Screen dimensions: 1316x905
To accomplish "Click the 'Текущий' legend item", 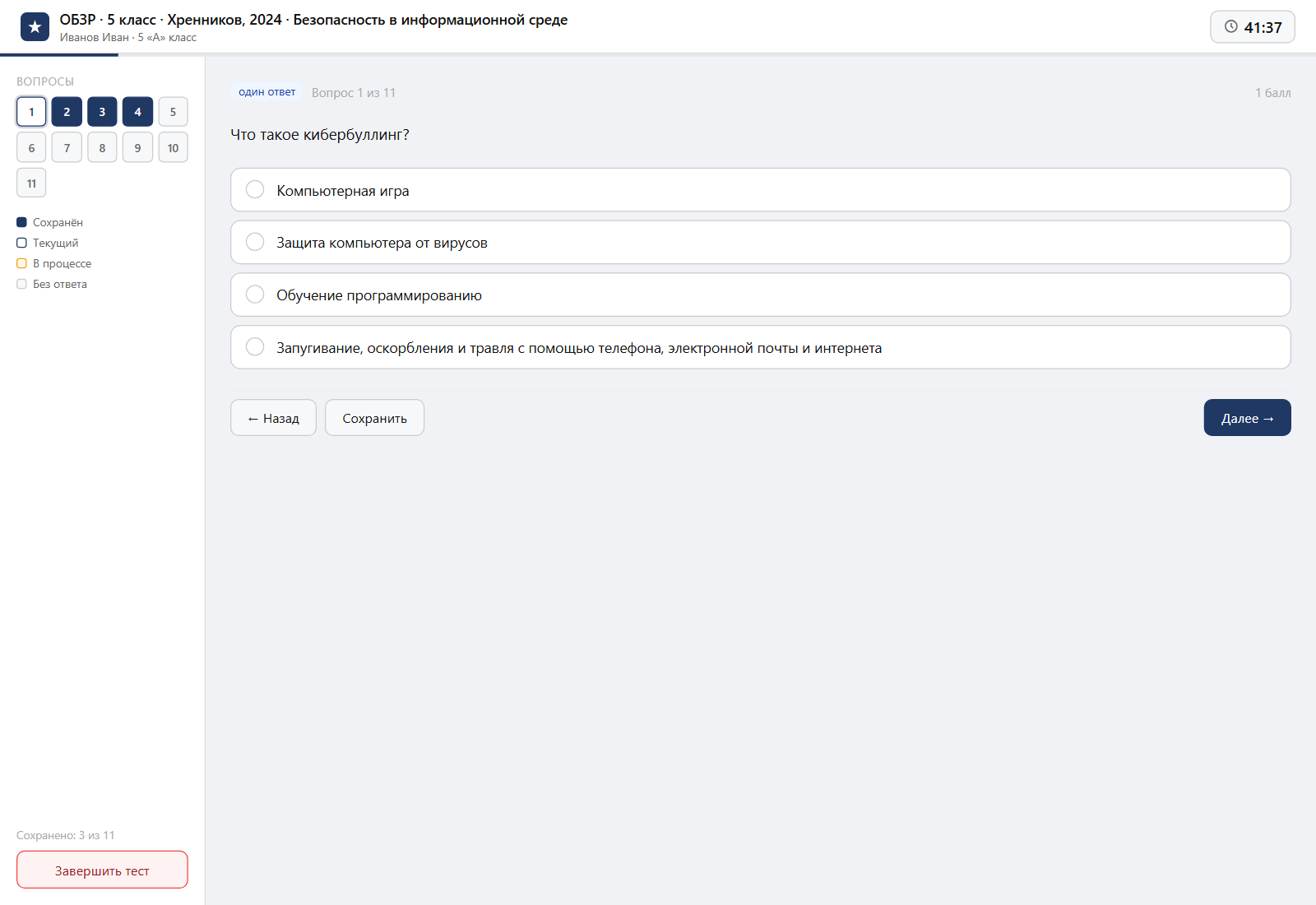I will tap(48, 243).
